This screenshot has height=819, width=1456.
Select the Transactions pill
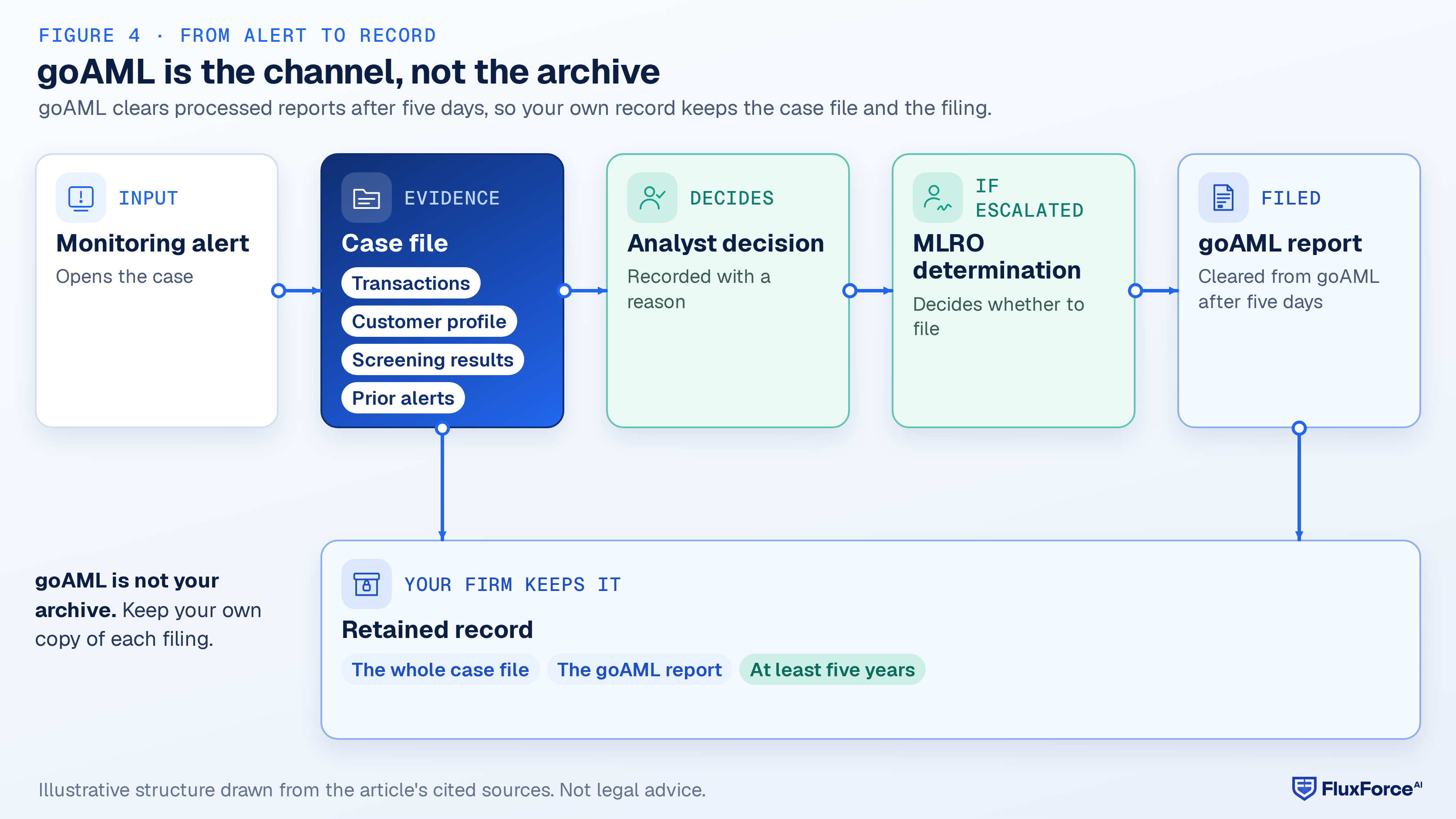click(x=411, y=283)
